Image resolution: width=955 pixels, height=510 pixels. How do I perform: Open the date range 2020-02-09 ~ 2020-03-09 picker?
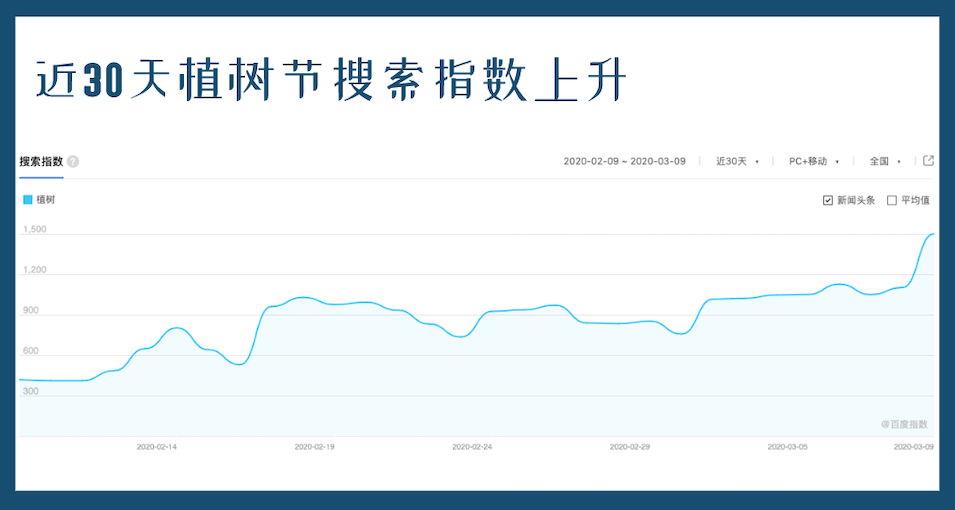click(x=624, y=161)
